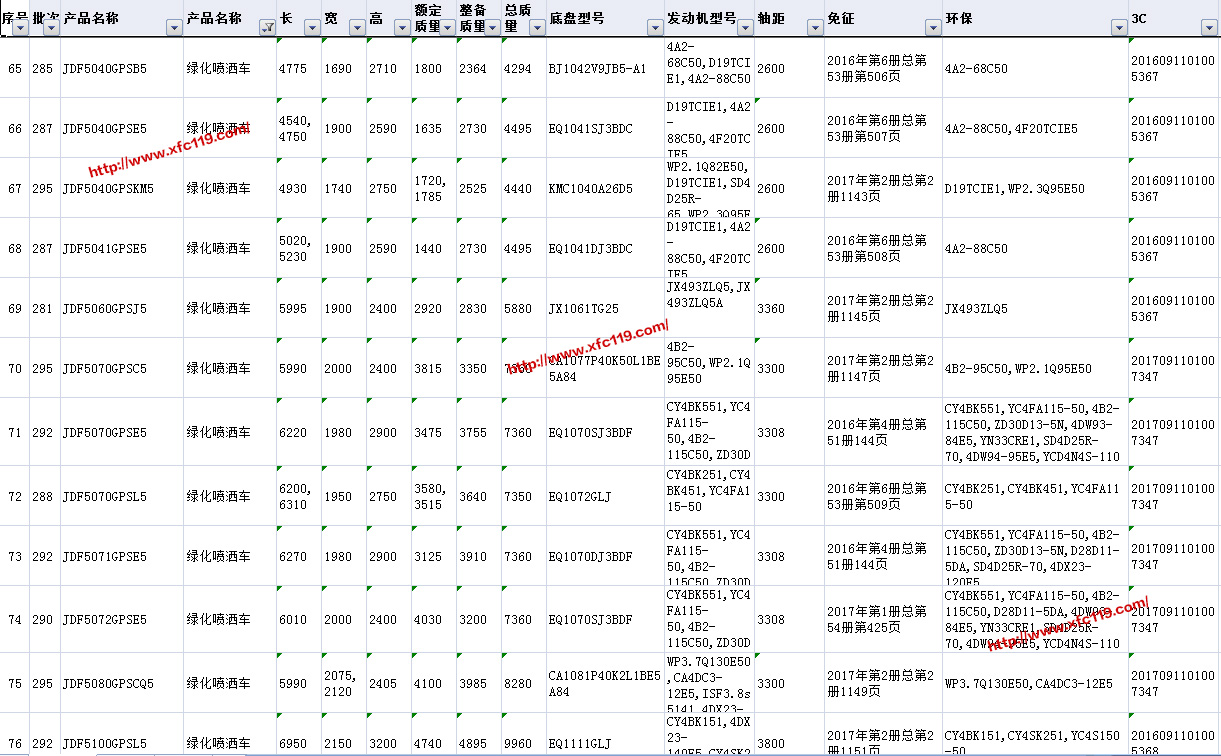Open the 序号 column filter dropdown
Image resolution: width=1221 pixels, height=756 pixels.
[x=20, y=28]
